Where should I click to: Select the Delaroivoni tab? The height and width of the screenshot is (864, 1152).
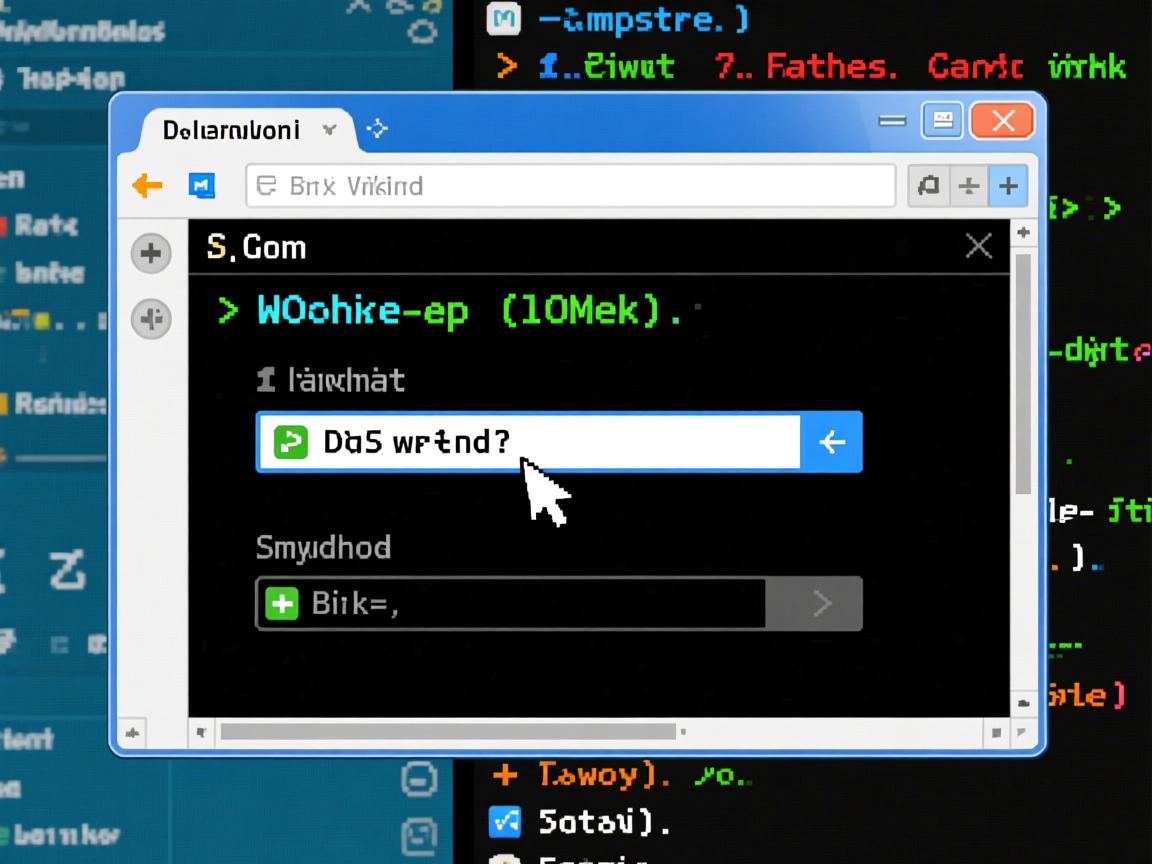pyautogui.click(x=231, y=130)
